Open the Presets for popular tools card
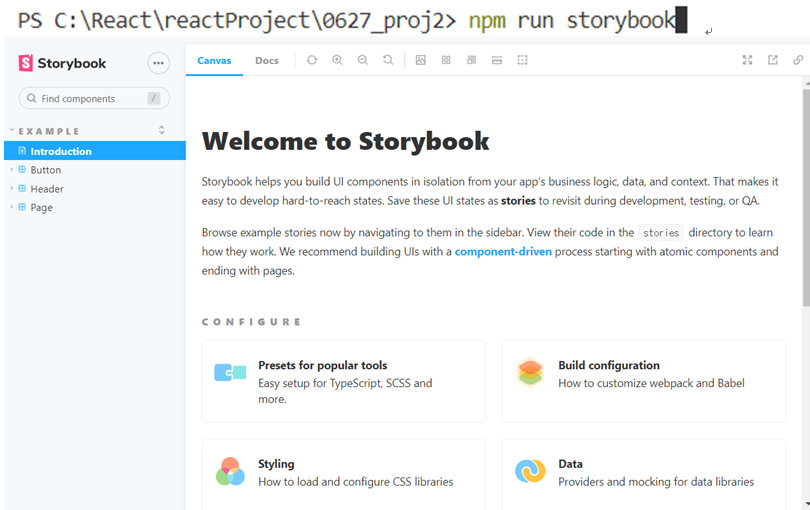This screenshot has height=510, width=810. [x=344, y=381]
